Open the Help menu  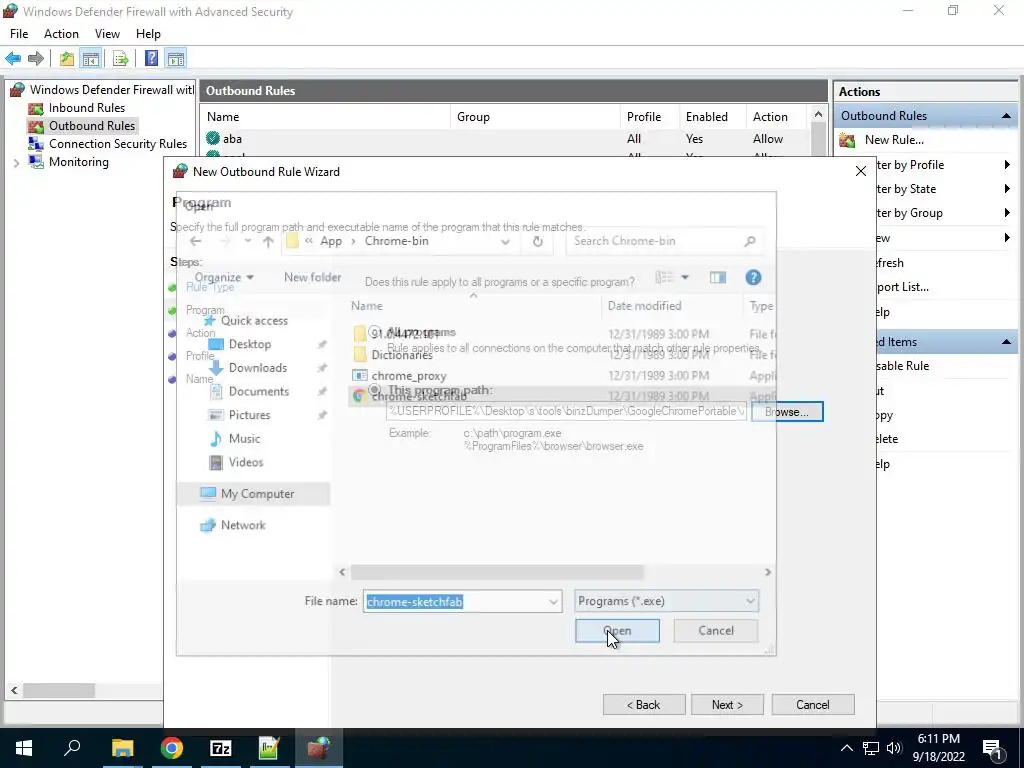coord(148,34)
